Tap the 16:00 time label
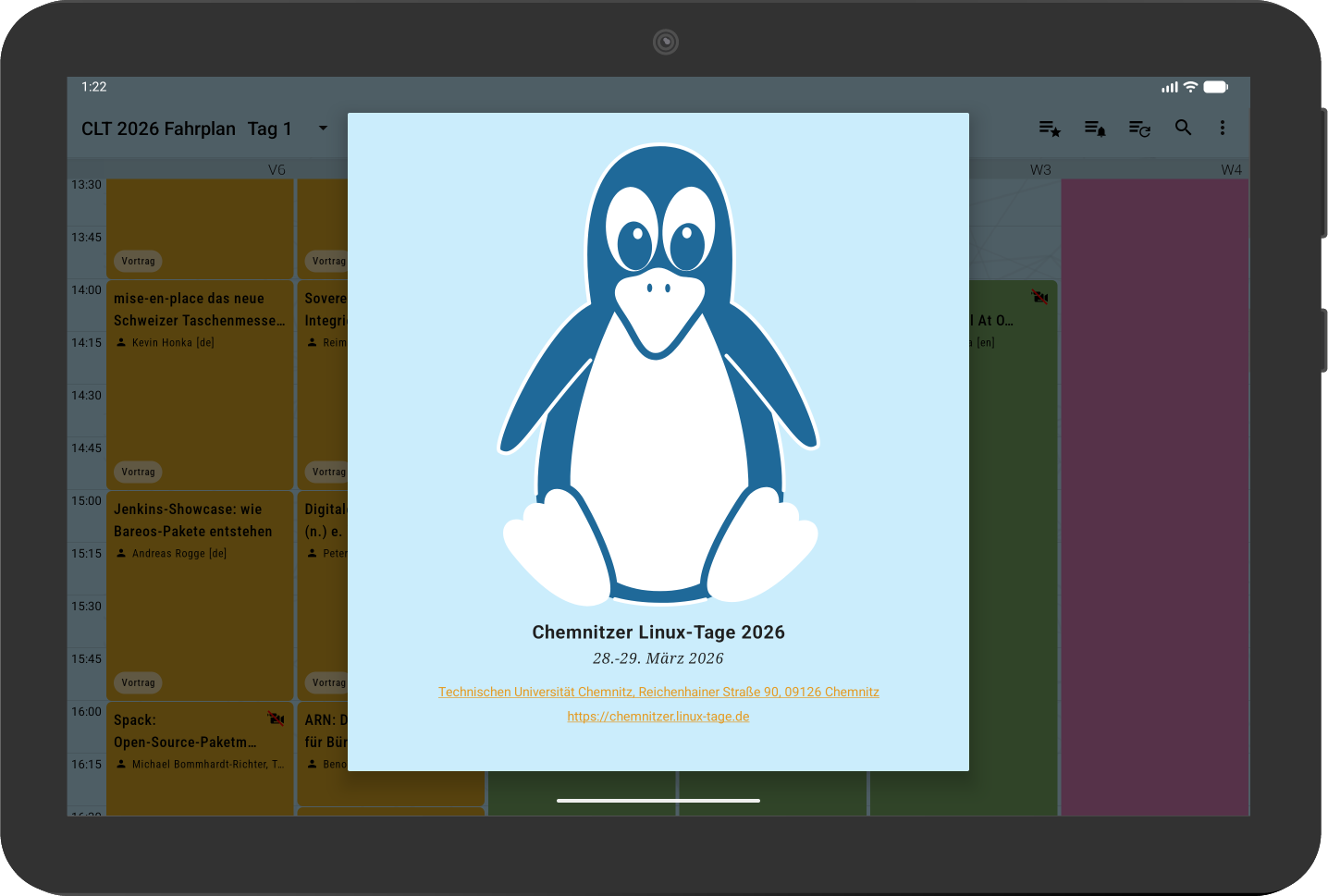Image resolution: width=1328 pixels, height=896 pixels. point(87,712)
